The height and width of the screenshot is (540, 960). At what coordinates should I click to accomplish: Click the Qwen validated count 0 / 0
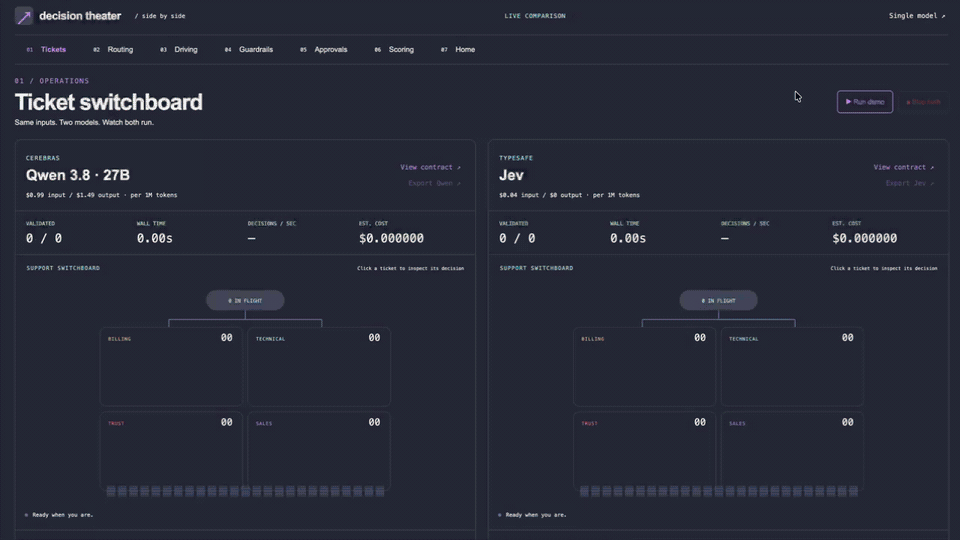point(43,238)
